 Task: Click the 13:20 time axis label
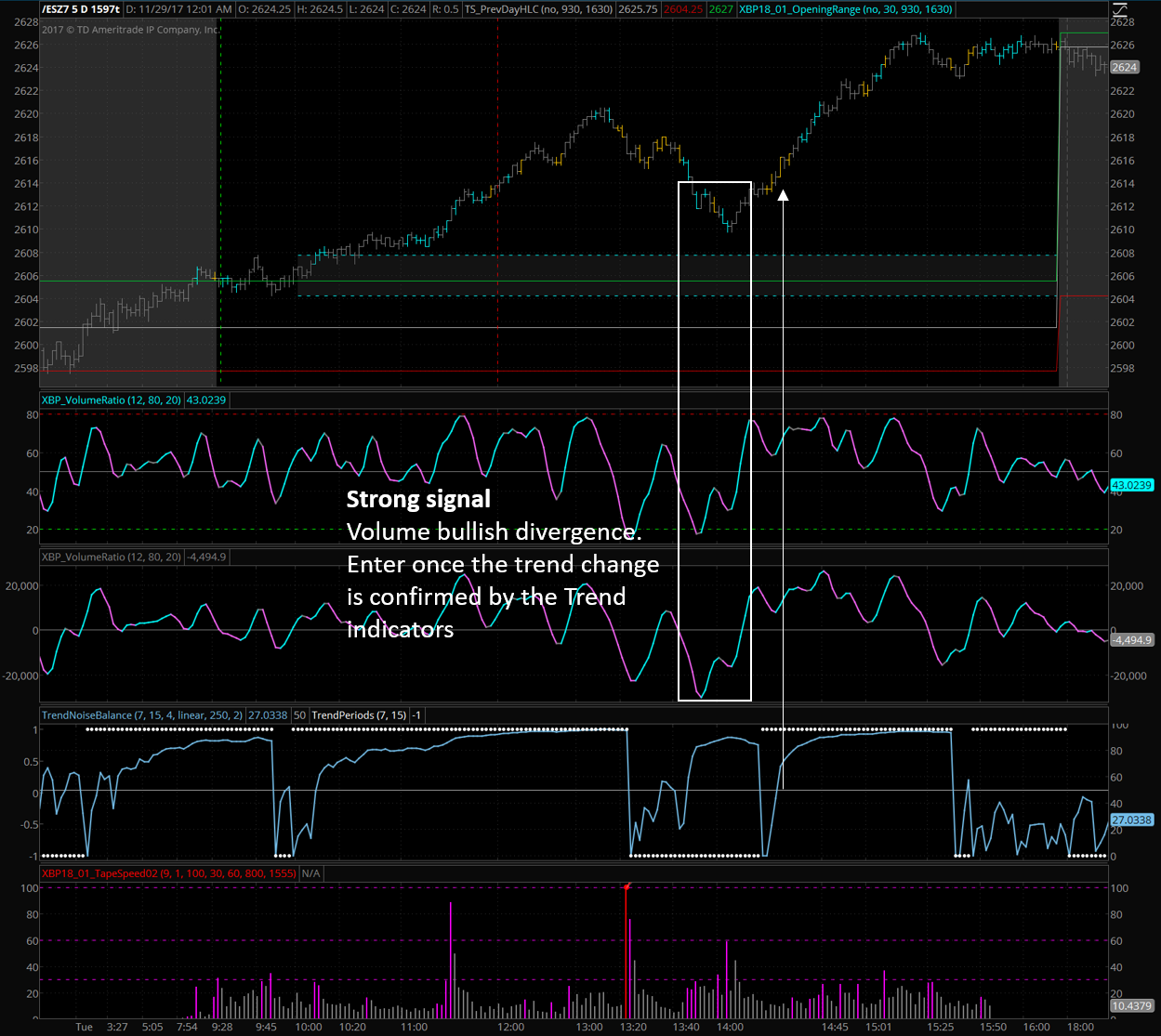coord(633,1027)
